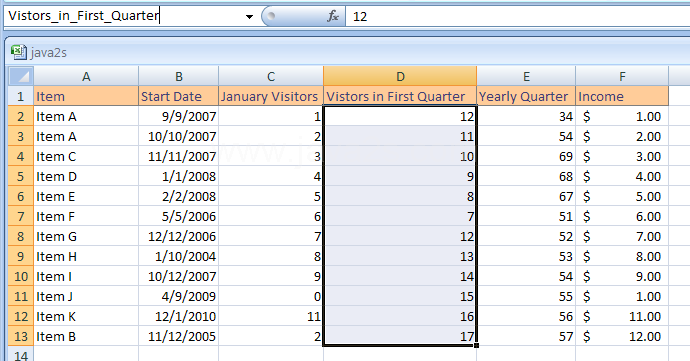
Task: Select cell containing 'Item E'
Action: pos(86,196)
